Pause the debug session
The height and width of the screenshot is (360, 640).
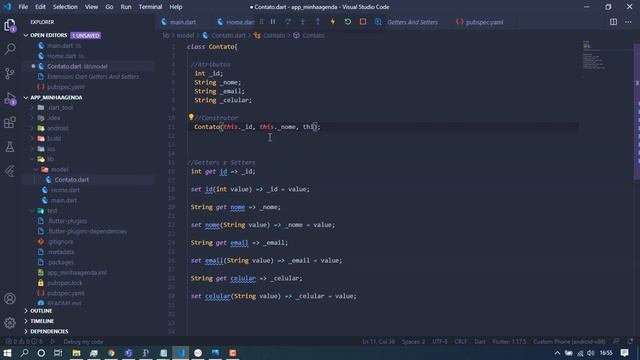coord(273,22)
